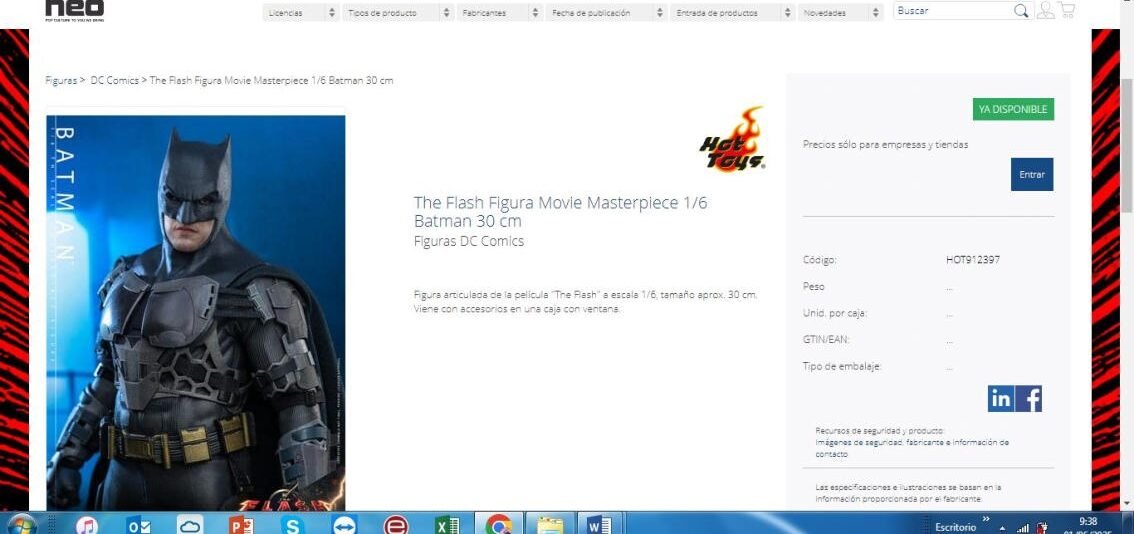1134x534 pixels.
Task: Open Excel from the taskbar
Action: [448, 525]
